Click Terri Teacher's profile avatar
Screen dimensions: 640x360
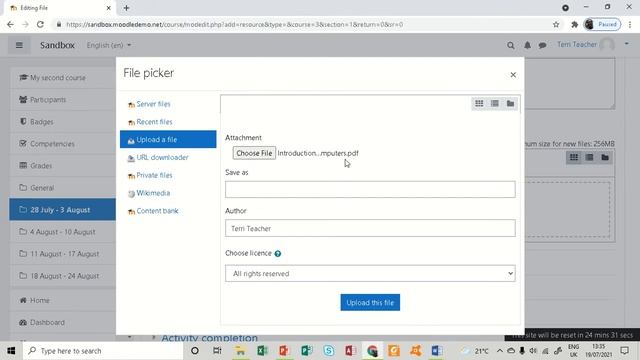coord(607,44)
